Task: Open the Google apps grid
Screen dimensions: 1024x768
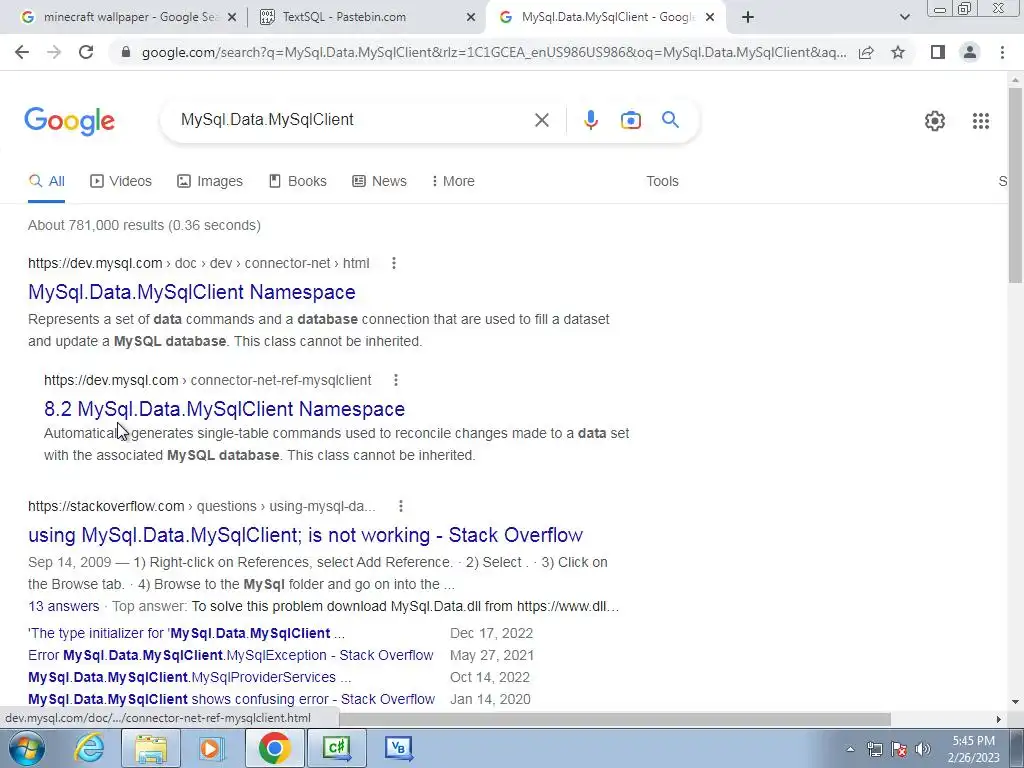Action: (x=980, y=121)
